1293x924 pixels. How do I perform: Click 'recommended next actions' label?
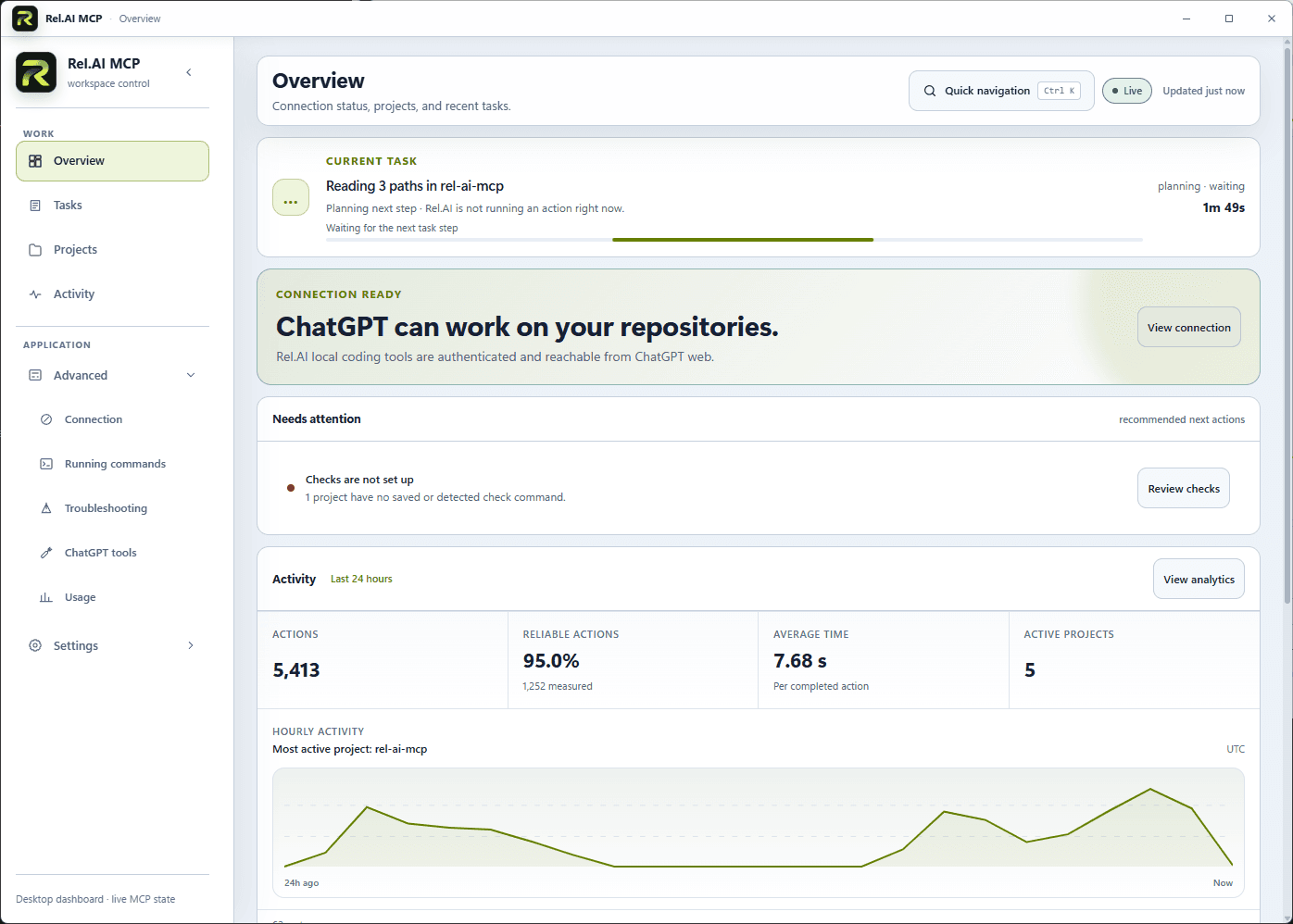(1182, 419)
